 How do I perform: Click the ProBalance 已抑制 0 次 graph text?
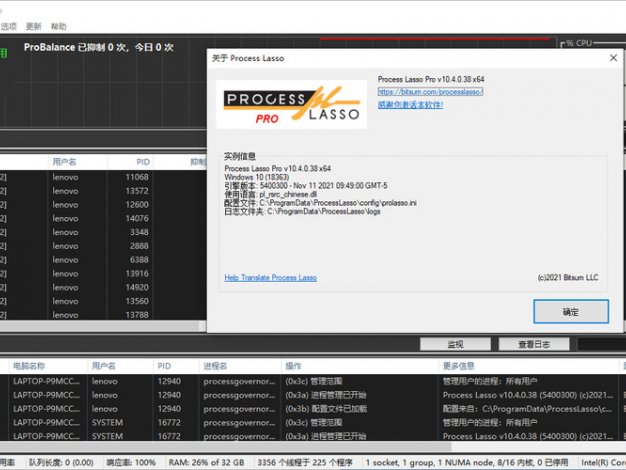pos(99,47)
